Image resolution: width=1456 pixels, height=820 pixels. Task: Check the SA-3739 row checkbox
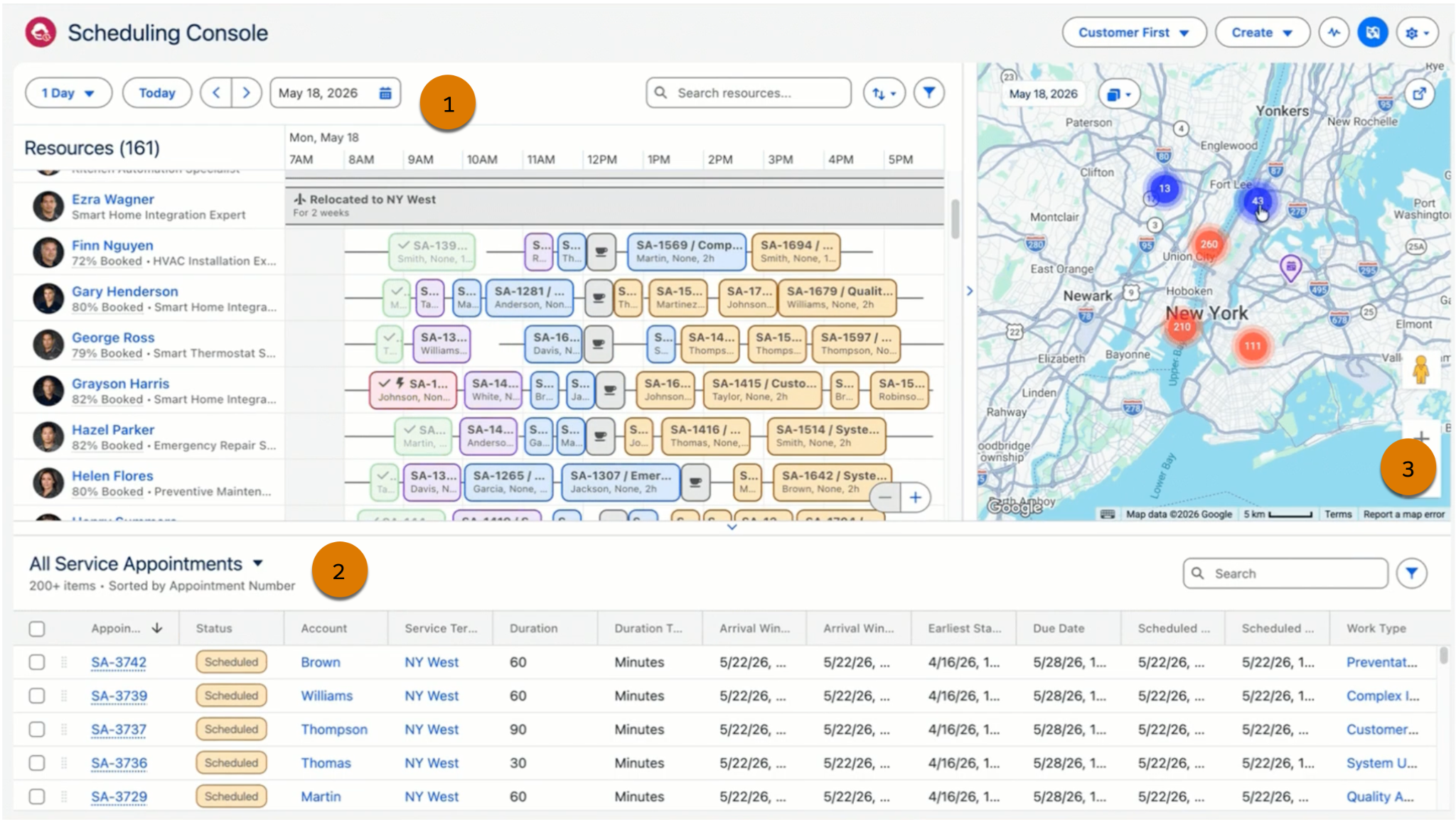click(x=37, y=696)
